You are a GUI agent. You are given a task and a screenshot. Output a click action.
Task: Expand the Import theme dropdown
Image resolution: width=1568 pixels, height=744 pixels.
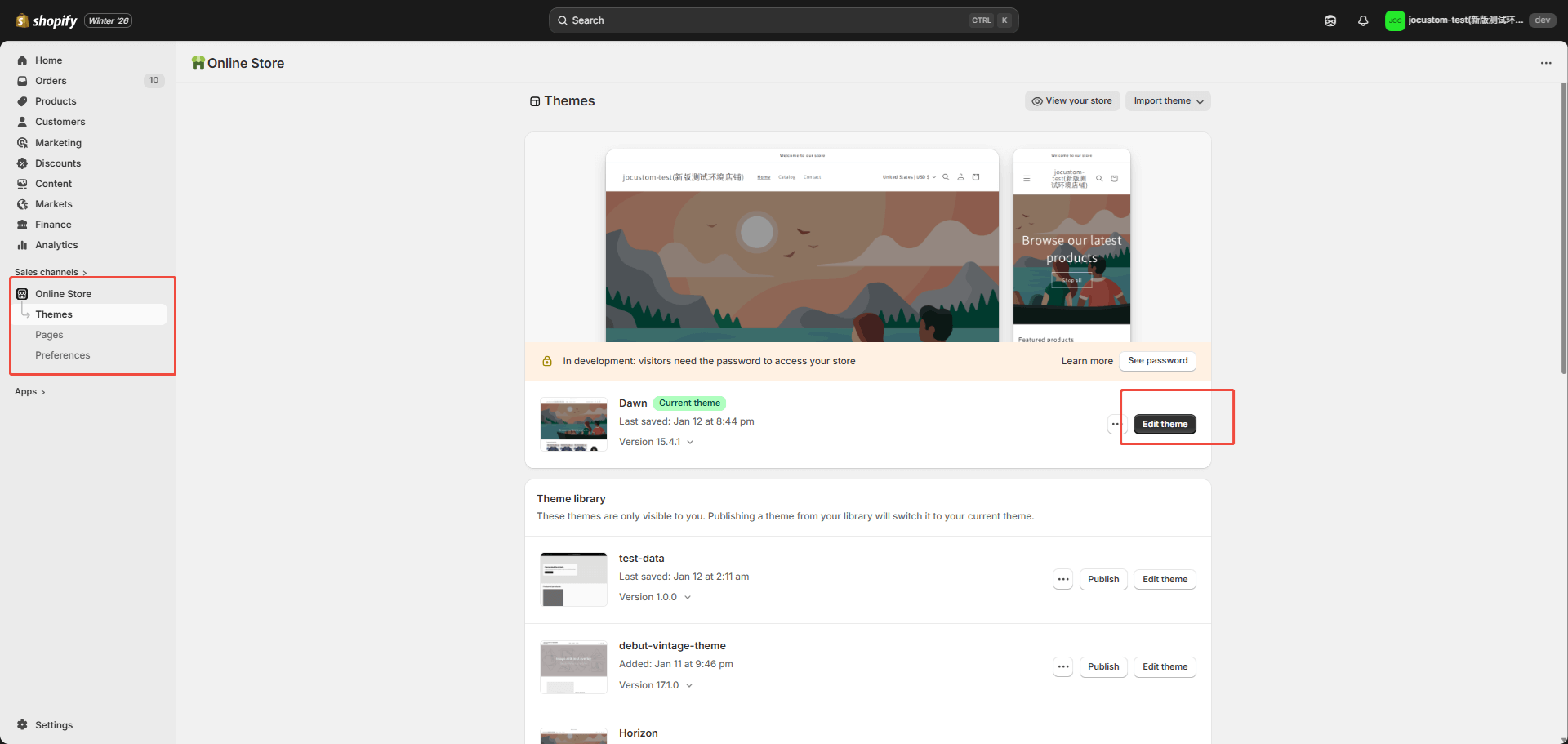[x=1168, y=101]
